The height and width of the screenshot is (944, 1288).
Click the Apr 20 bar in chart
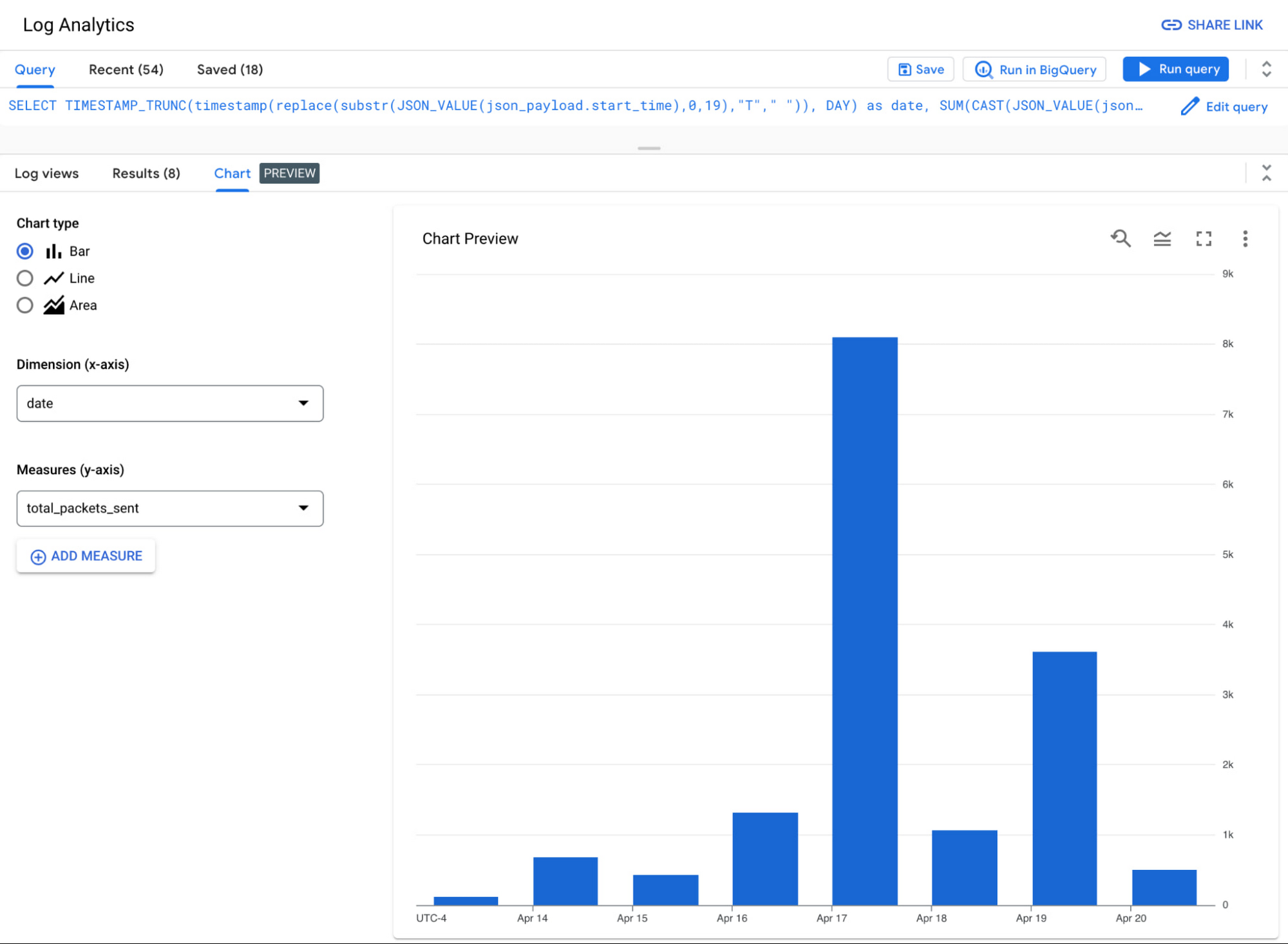[x=1164, y=887]
